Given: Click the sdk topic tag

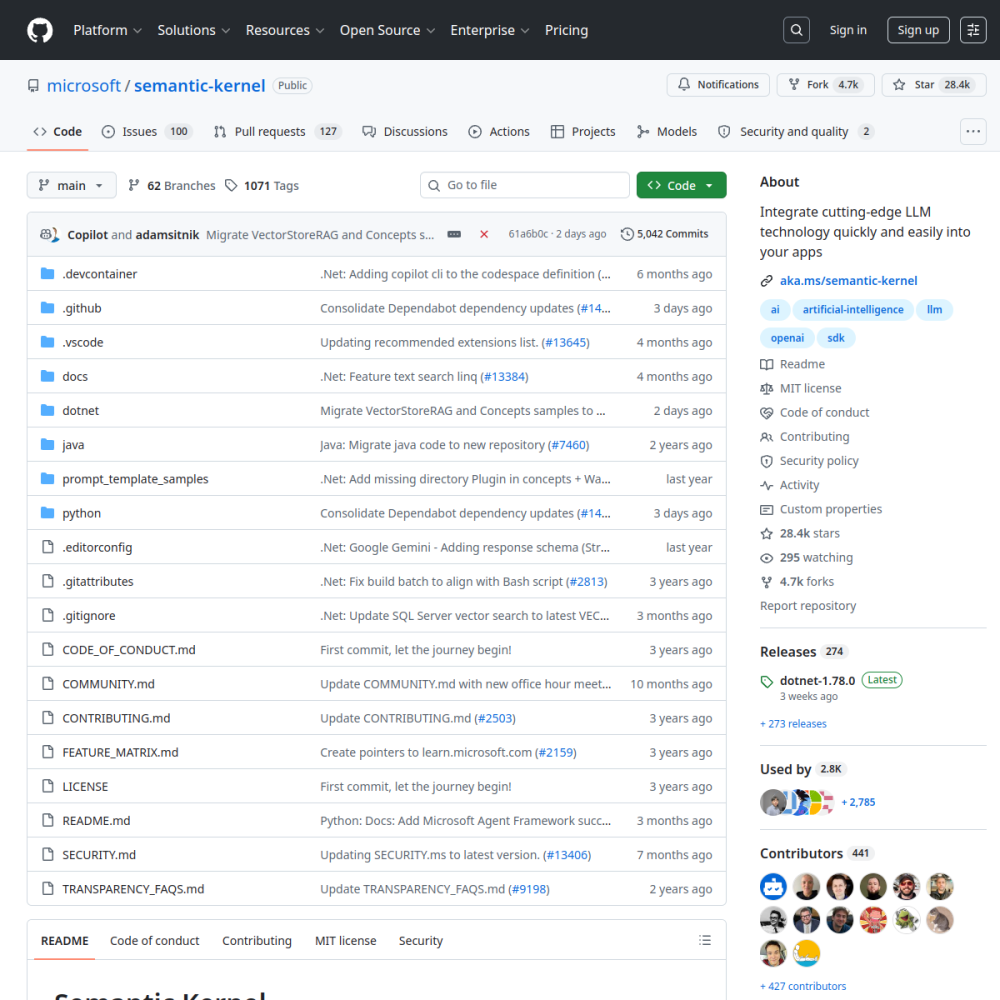Looking at the screenshot, I should click(835, 338).
